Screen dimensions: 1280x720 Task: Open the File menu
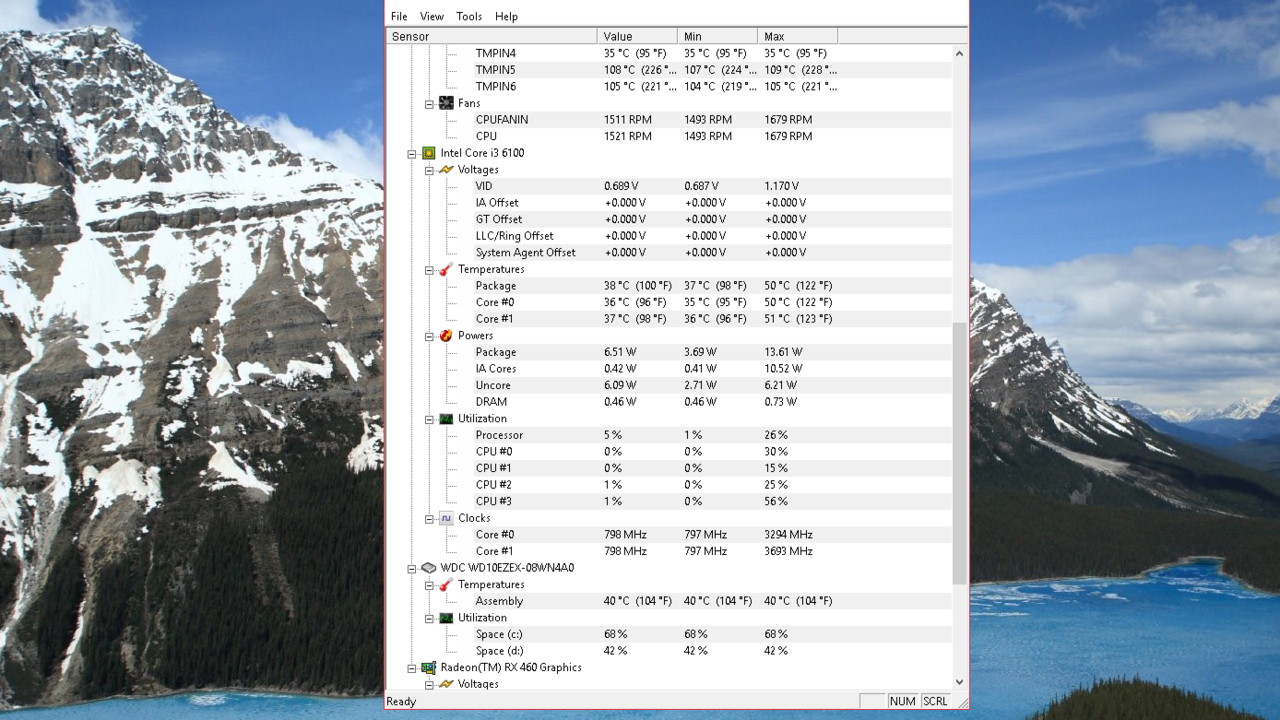399,16
